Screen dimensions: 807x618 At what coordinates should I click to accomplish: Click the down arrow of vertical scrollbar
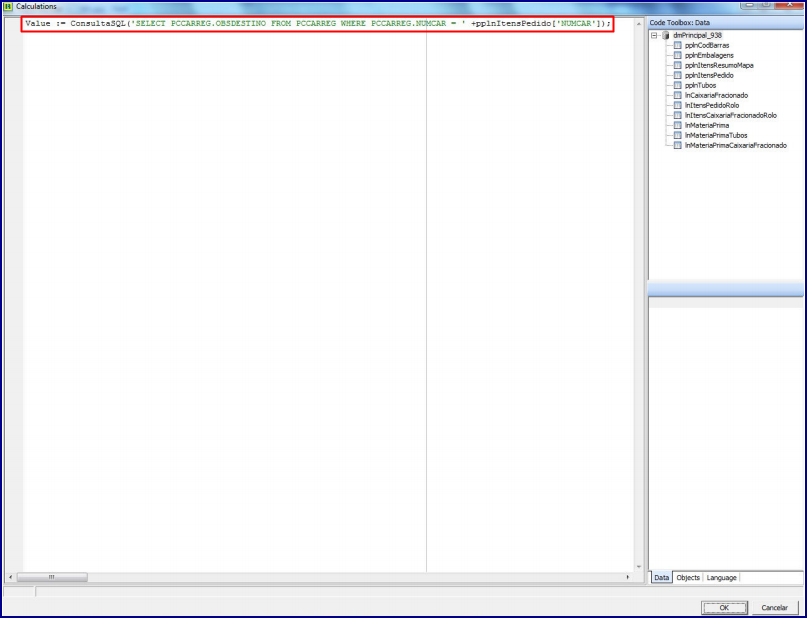(x=638, y=567)
